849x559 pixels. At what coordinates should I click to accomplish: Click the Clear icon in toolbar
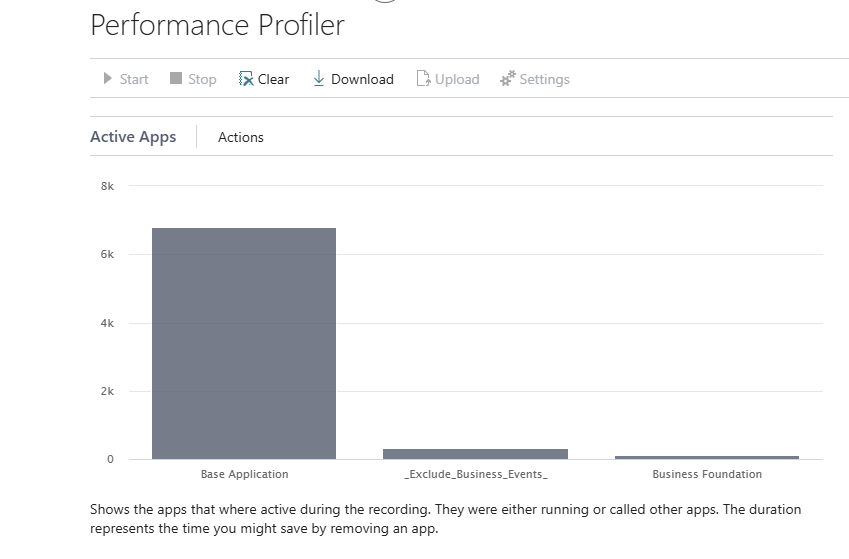tap(246, 79)
